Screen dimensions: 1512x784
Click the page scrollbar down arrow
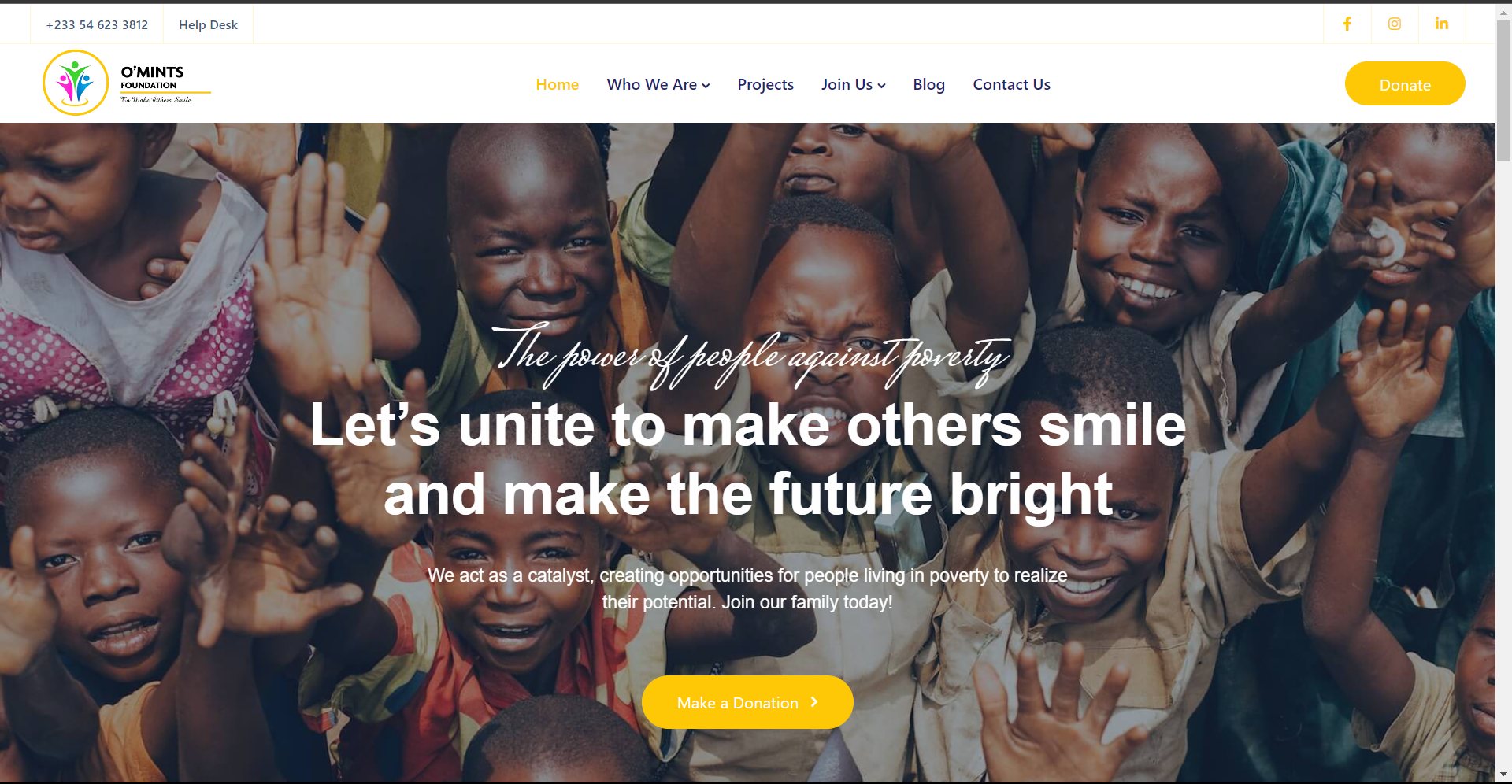tap(1504, 775)
